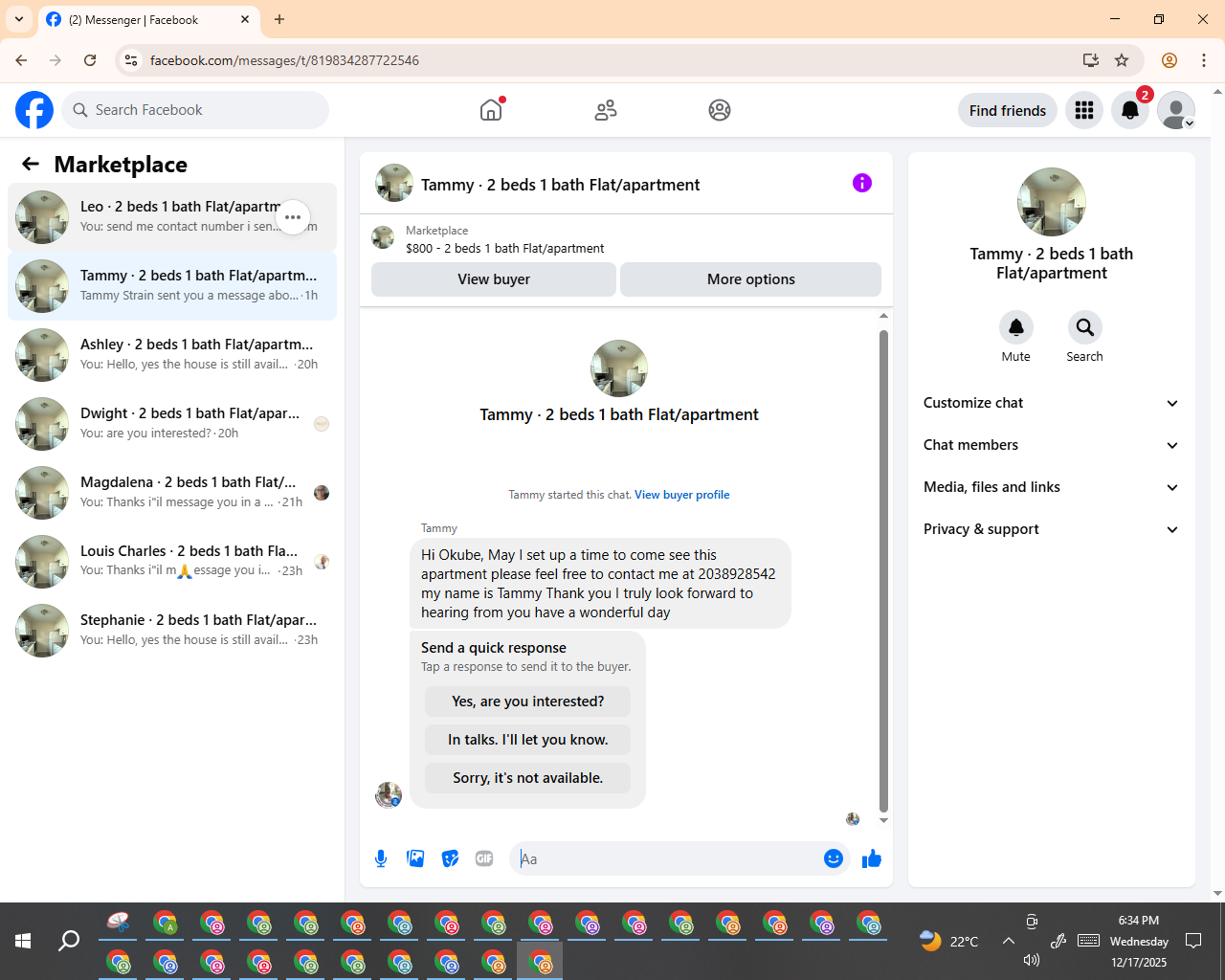Click the Search Facebook field
The width and height of the screenshot is (1225, 980).
tap(195, 110)
